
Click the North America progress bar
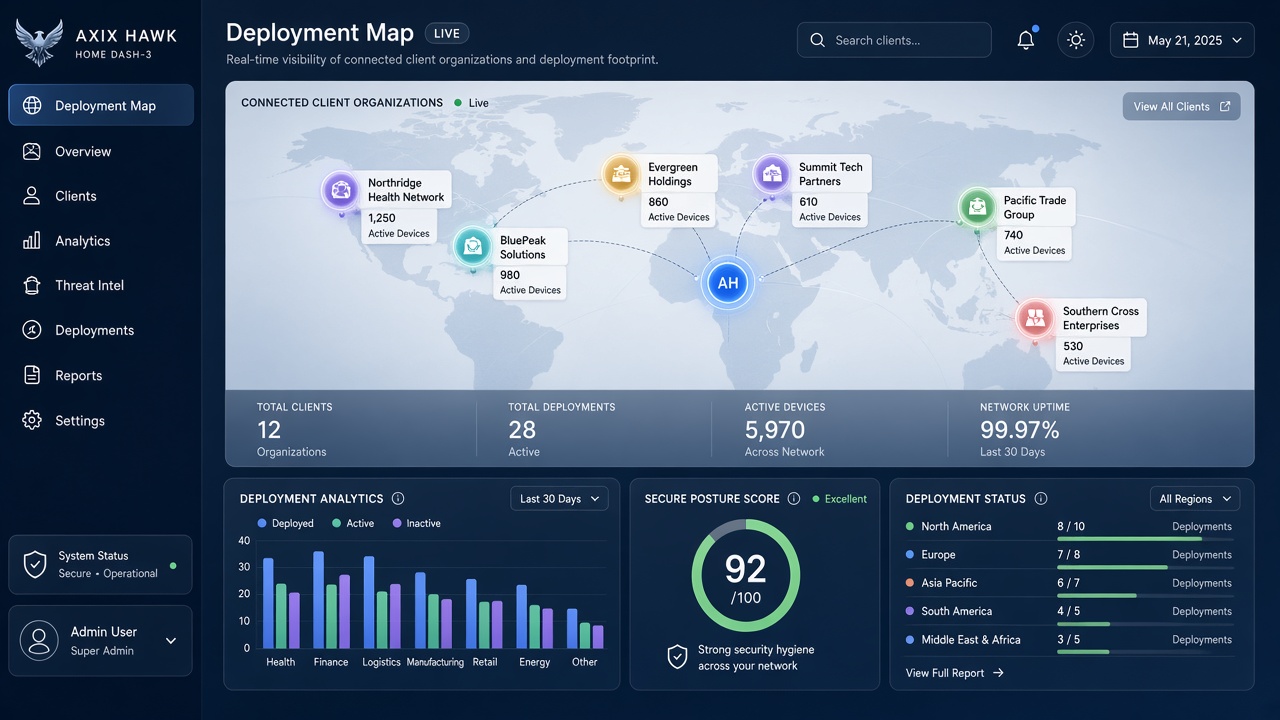coord(1145,539)
